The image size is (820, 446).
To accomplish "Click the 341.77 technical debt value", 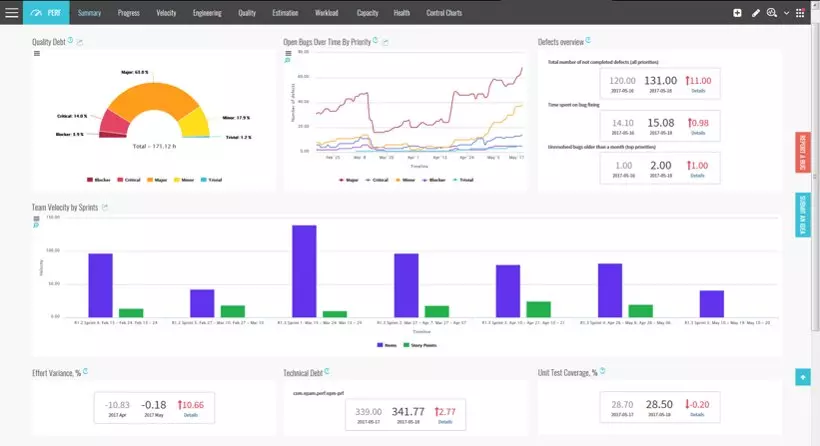I will click(x=408, y=411).
